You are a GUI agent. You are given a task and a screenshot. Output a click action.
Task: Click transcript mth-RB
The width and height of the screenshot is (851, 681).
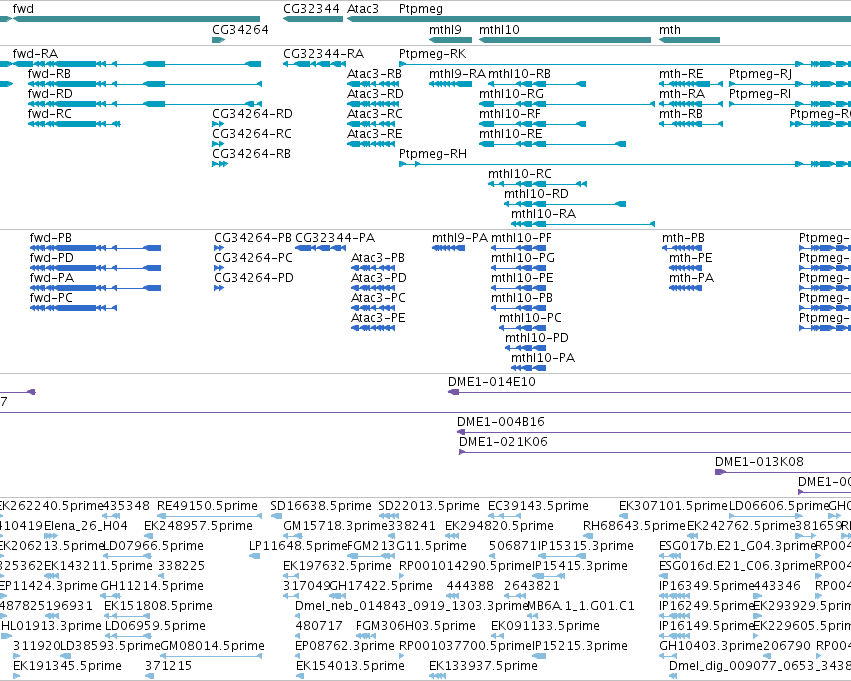point(691,124)
